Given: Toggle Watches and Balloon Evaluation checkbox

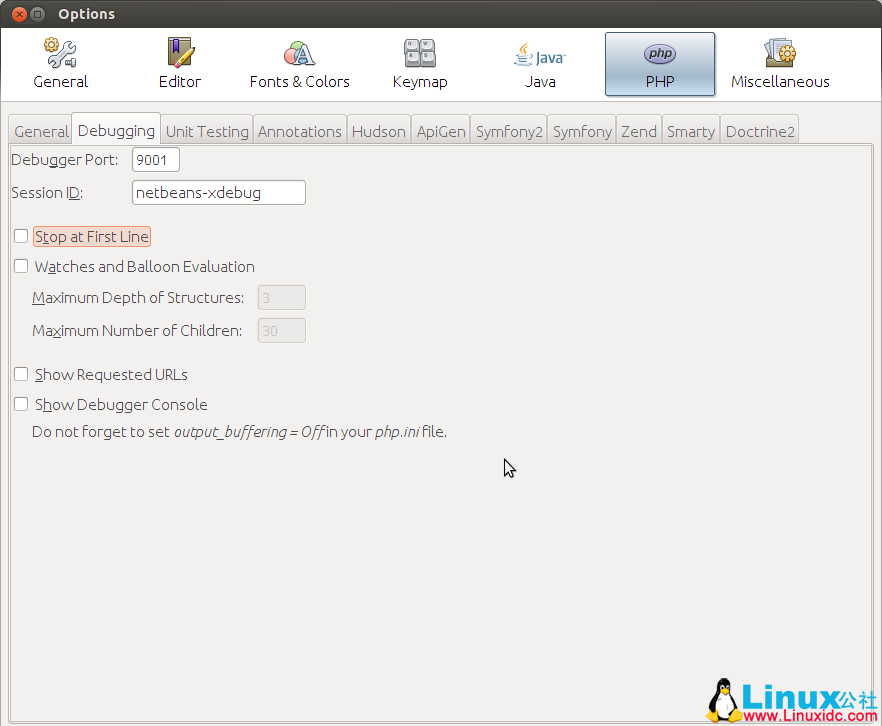Looking at the screenshot, I should click(x=21, y=266).
